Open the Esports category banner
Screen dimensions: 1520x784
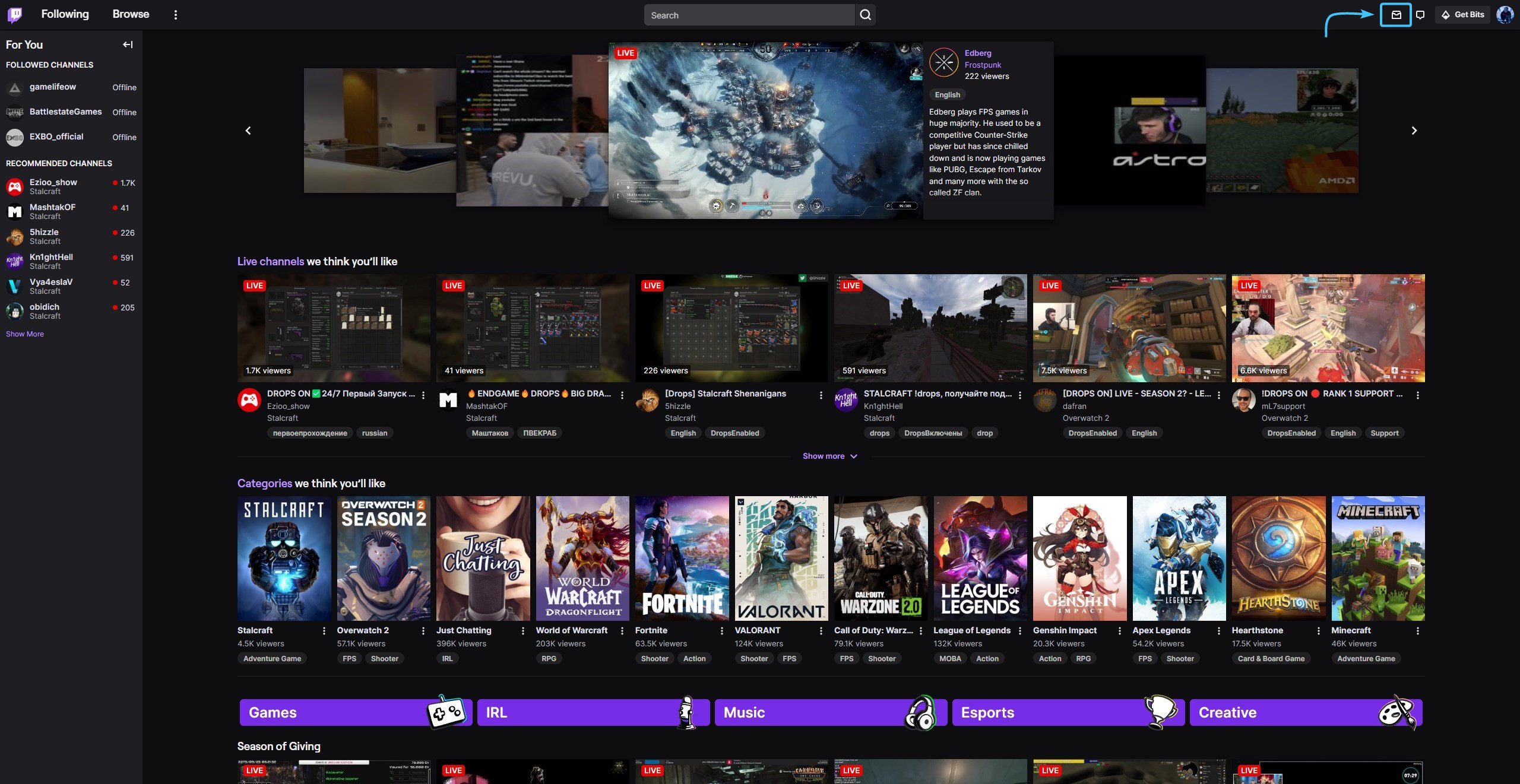click(x=1068, y=712)
